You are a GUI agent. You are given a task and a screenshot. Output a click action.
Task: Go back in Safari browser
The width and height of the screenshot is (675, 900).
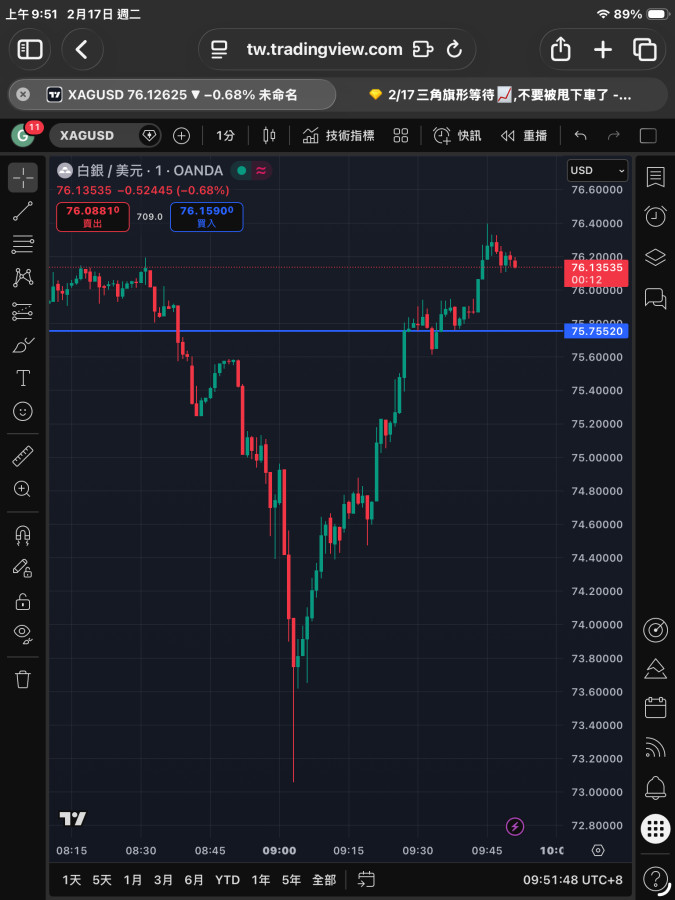click(x=82, y=49)
